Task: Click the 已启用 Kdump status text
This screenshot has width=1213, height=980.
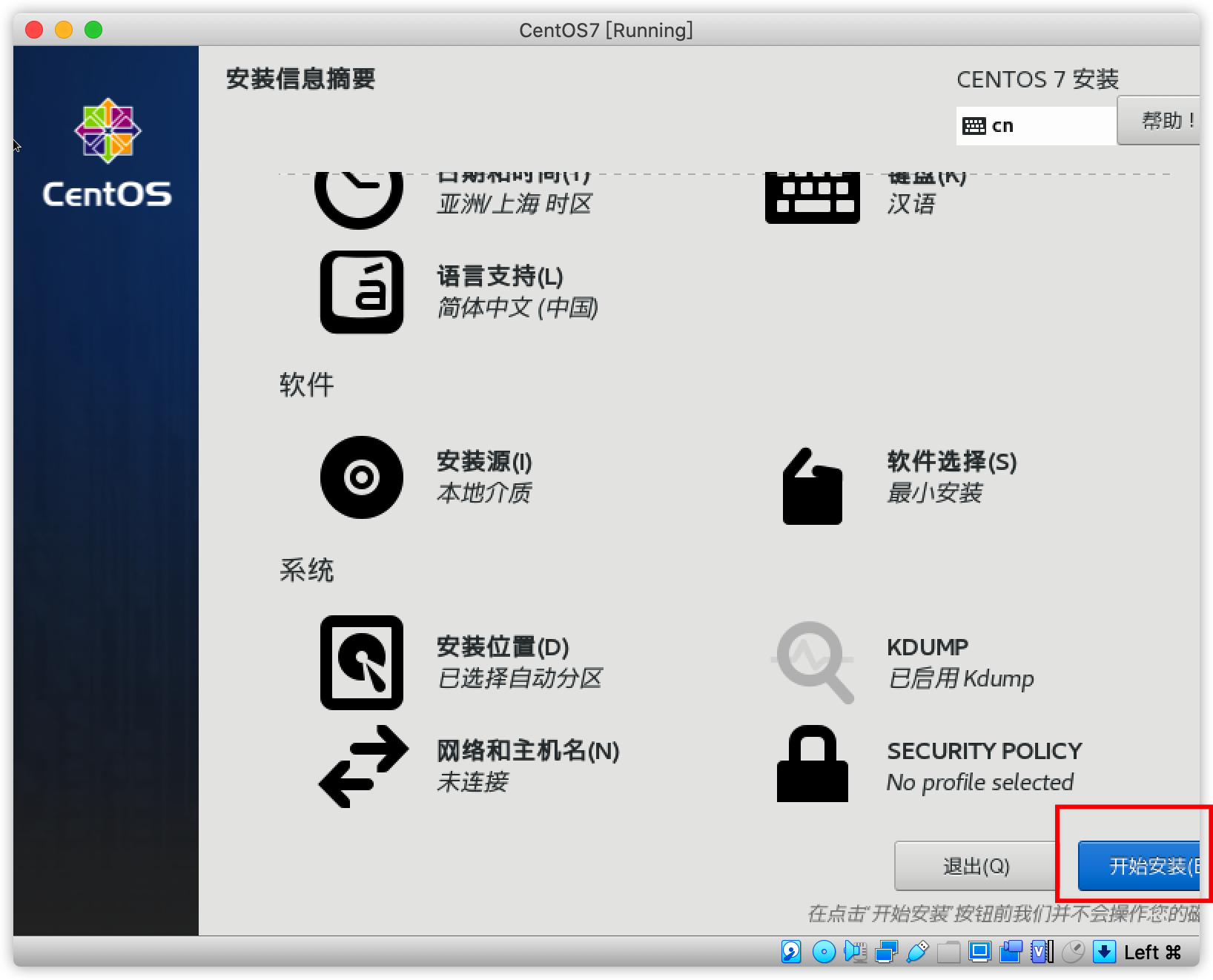Action: [x=961, y=678]
